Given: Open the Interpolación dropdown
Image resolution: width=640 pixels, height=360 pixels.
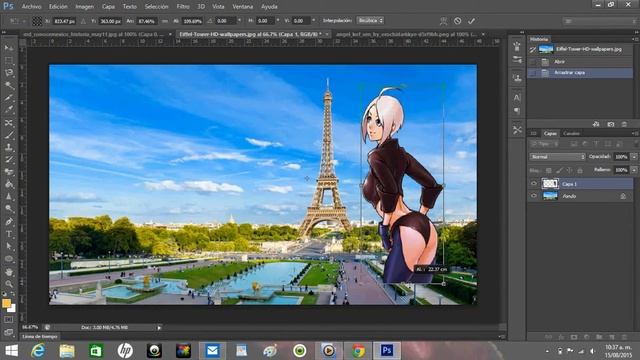Looking at the screenshot, I should [370, 20].
